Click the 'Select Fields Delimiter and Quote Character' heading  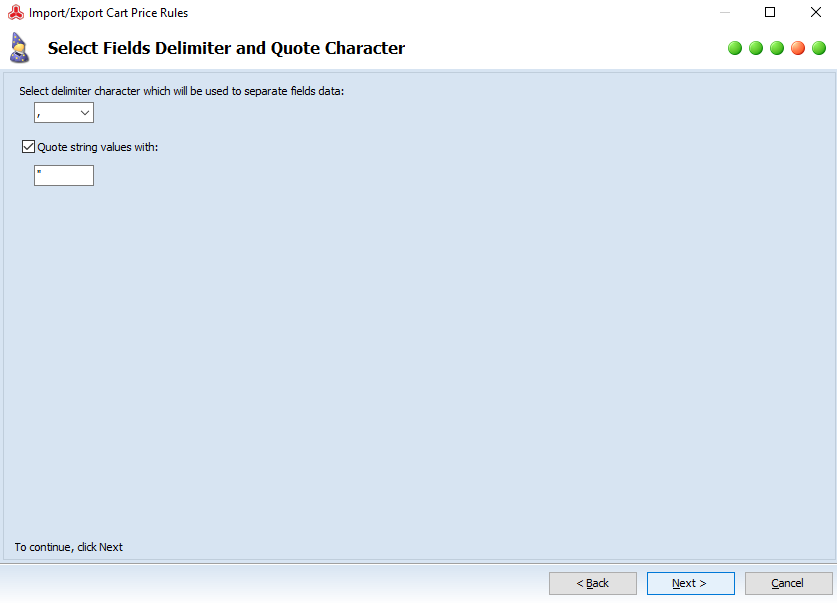coord(226,48)
